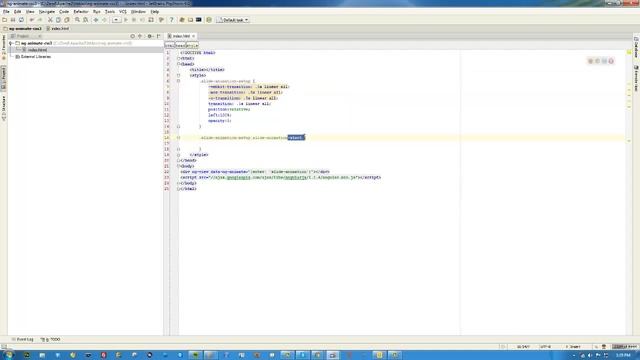640x360 pixels.
Task: Click the Redo toolbar icon
Action: click(x=40, y=20)
